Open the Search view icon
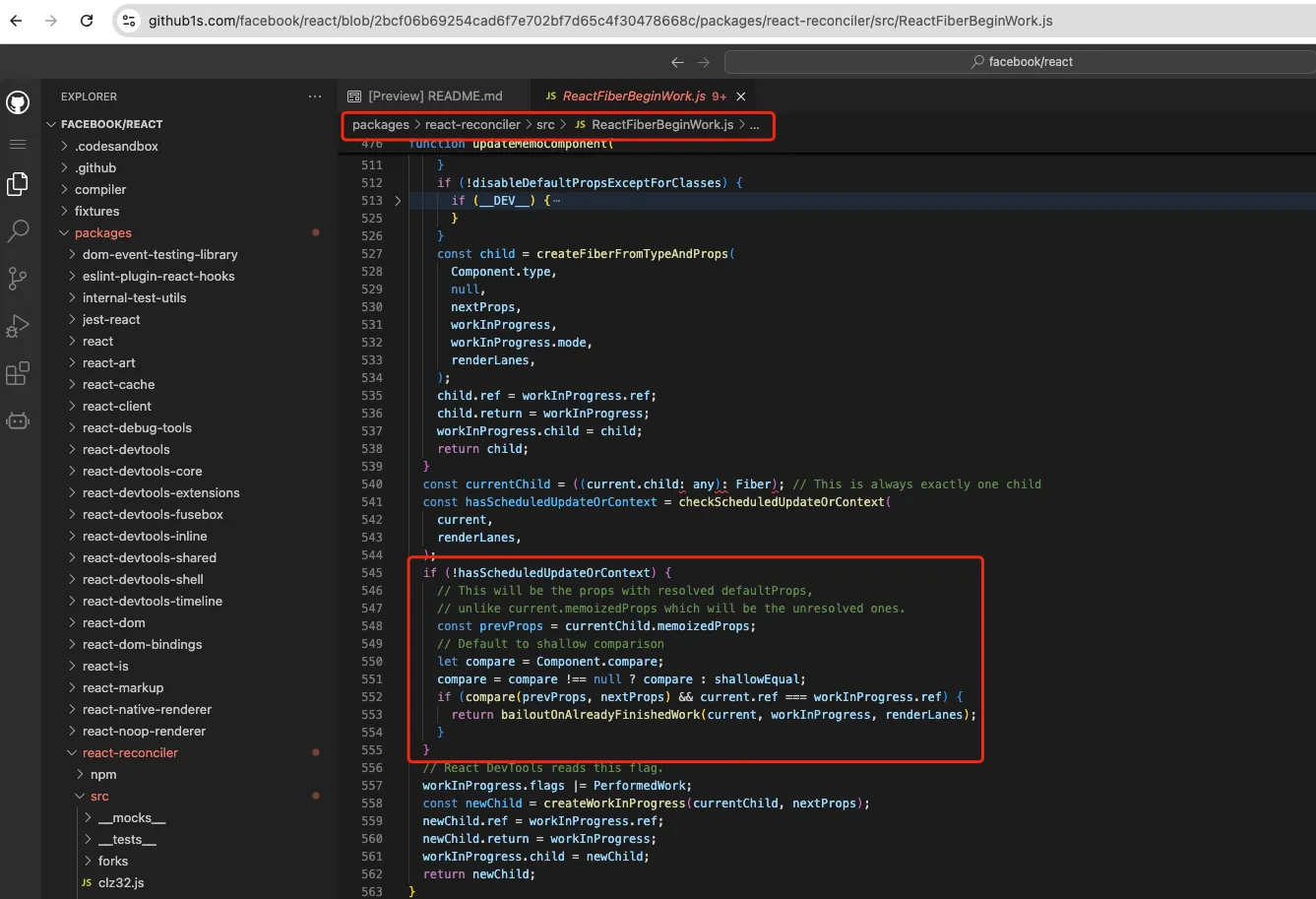Screen dimensions: 1316x899 [18, 231]
